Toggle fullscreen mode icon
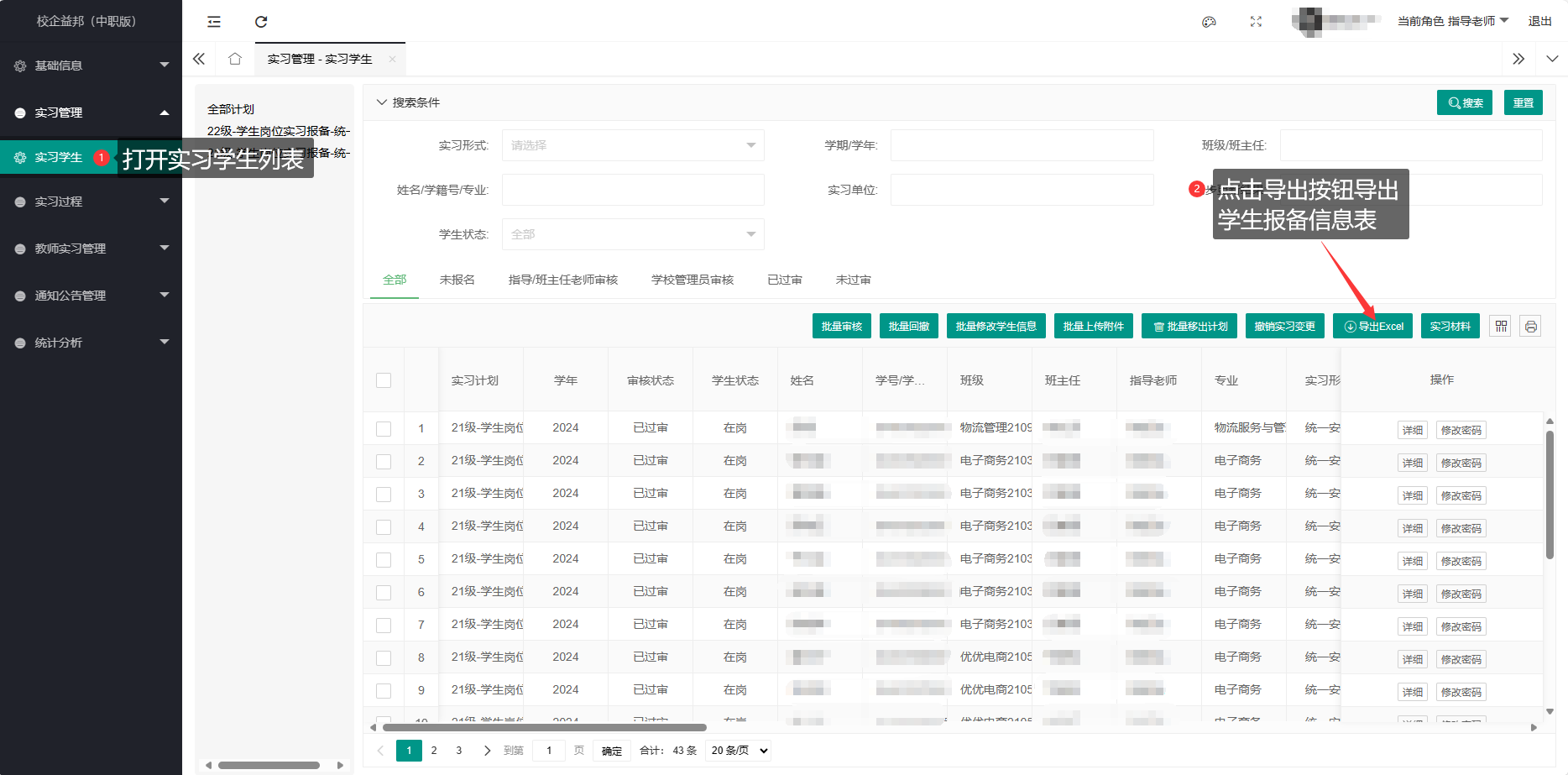The width and height of the screenshot is (1568, 775). click(1256, 22)
